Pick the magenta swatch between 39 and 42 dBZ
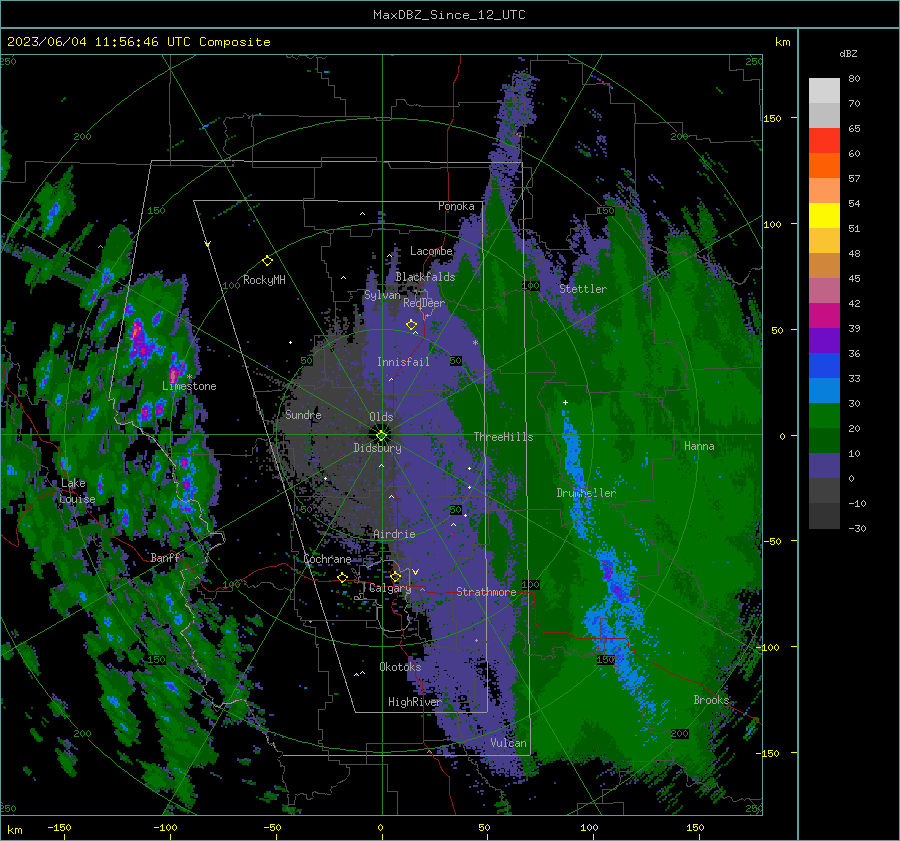Screen dimensions: 900x841 point(824,315)
